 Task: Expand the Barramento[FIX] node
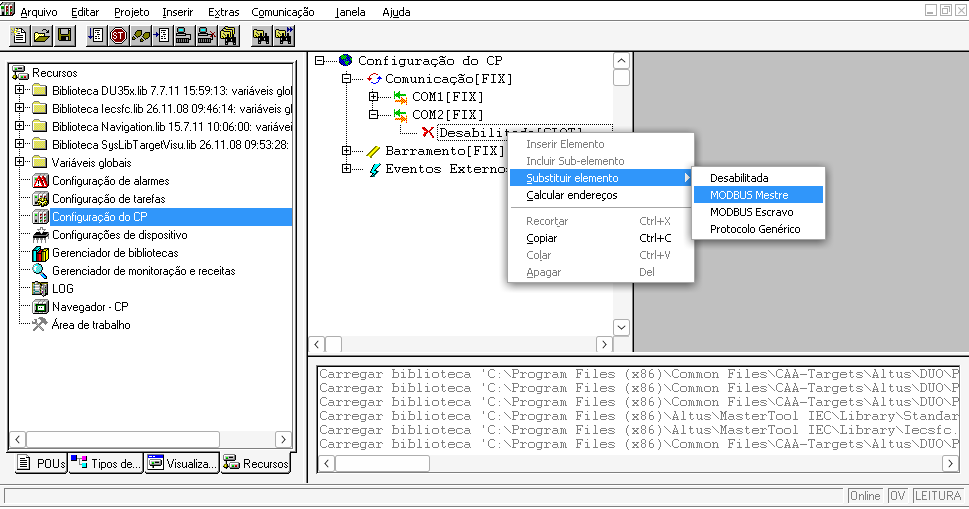point(346,150)
